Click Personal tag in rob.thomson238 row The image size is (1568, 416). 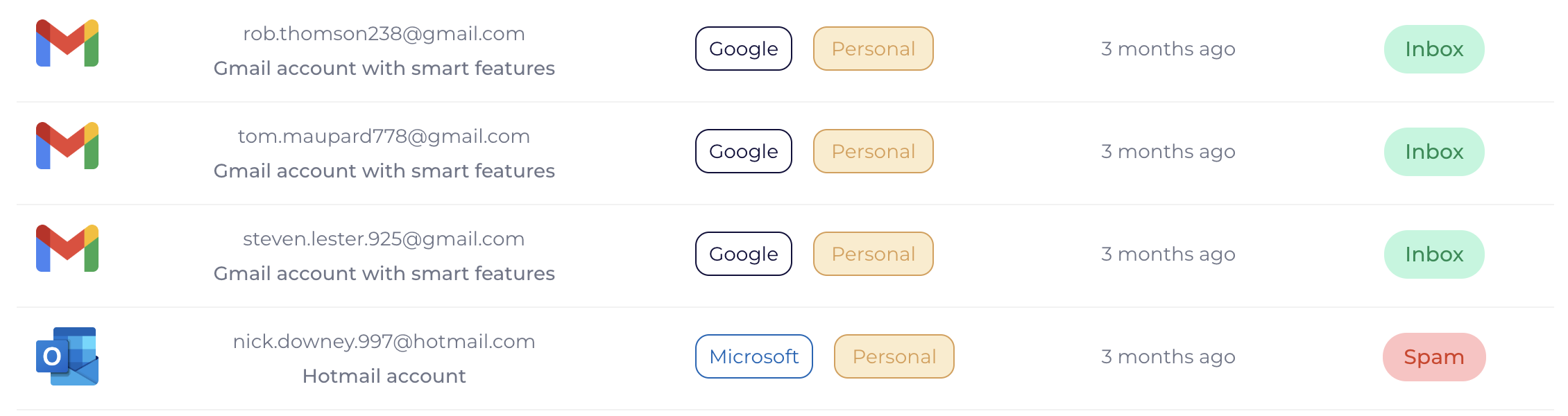(x=873, y=49)
